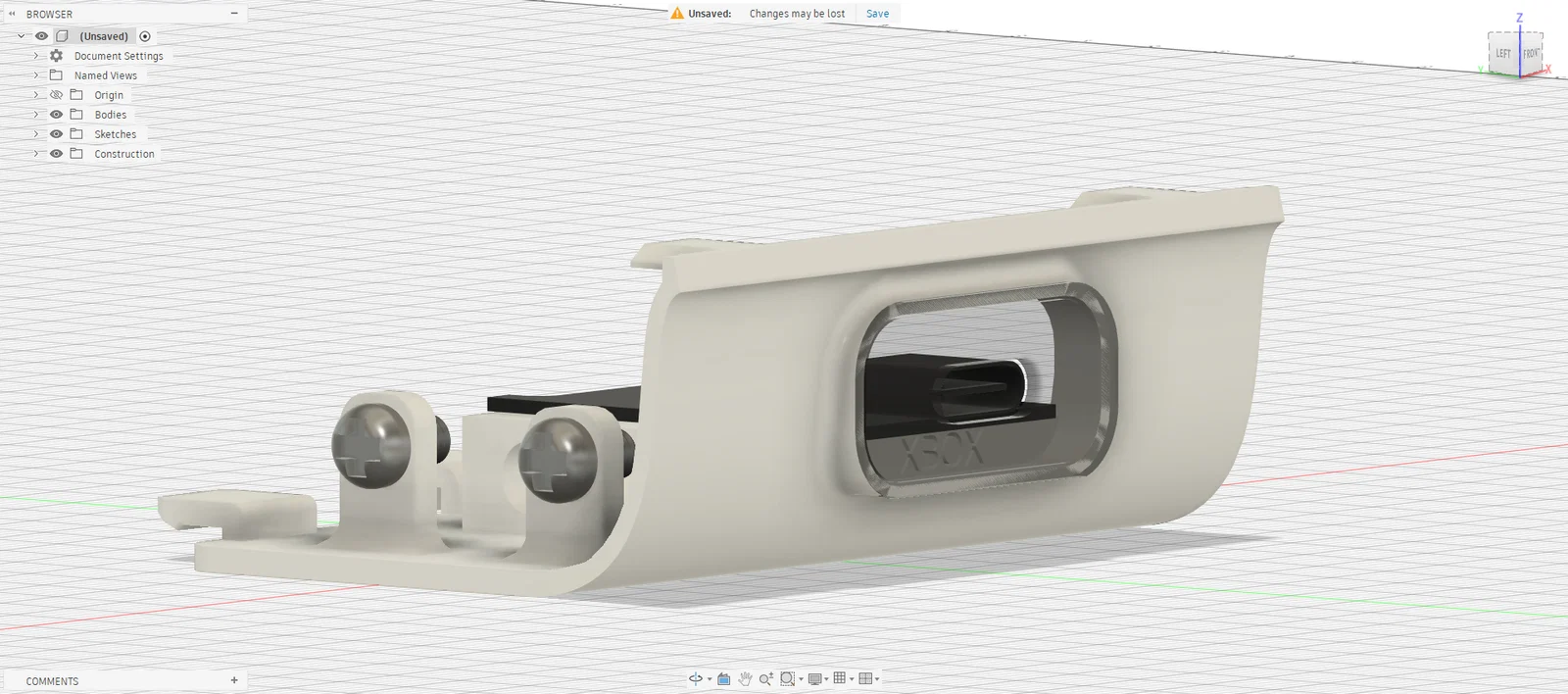Open the Orbit tool dropdown arrow

[x=710, y=679]
